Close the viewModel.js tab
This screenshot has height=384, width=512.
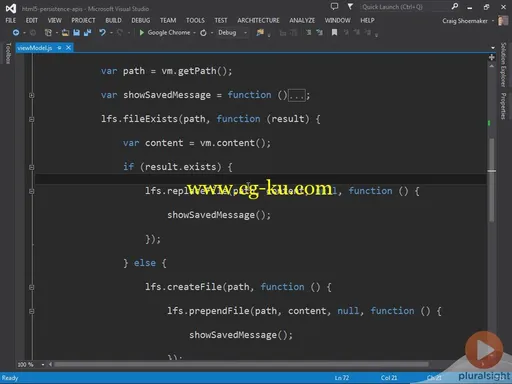pos(68,48)
